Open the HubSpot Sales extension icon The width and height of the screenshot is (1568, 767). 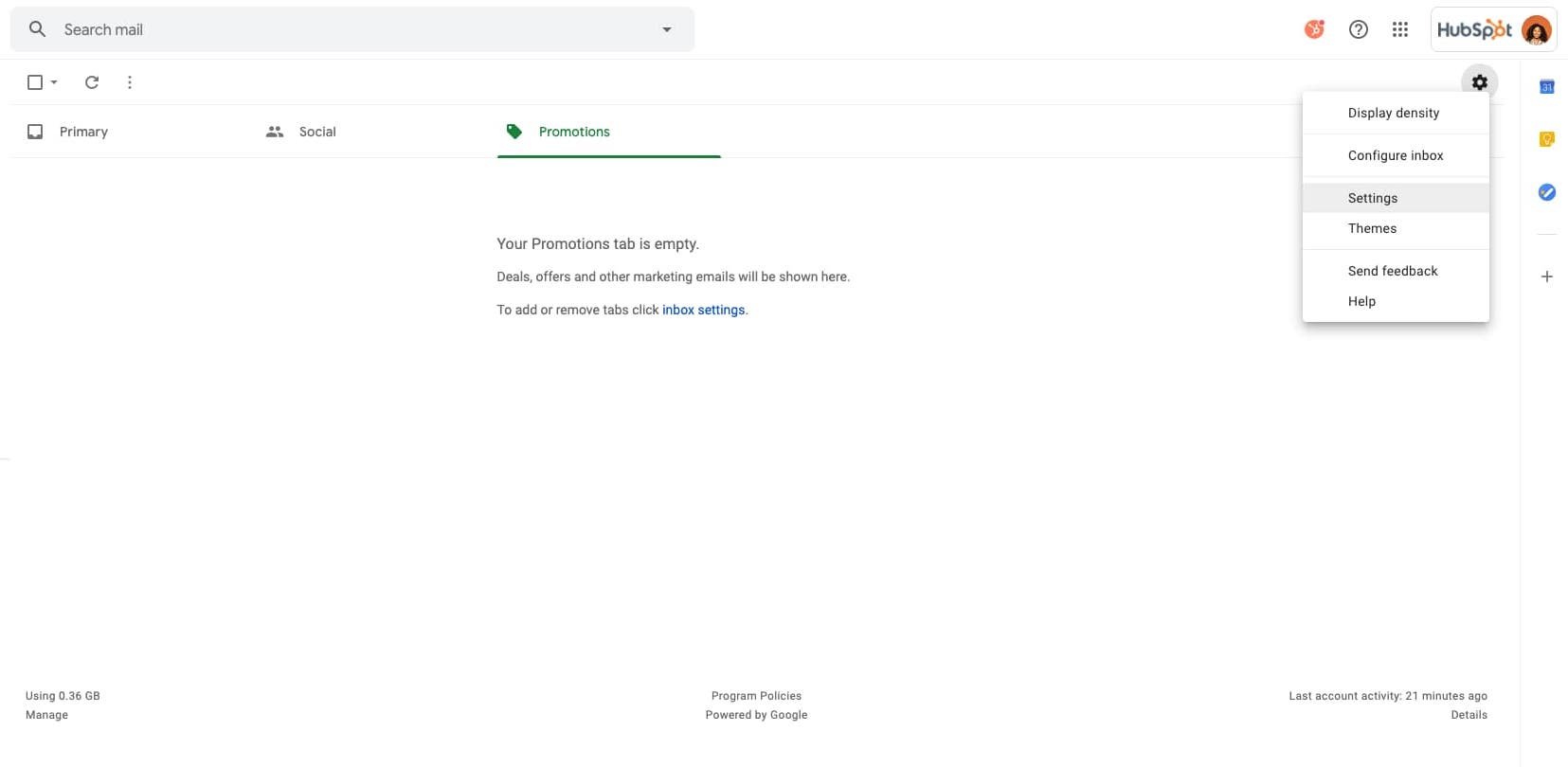pyautogui.click(x=1314, y=29)
